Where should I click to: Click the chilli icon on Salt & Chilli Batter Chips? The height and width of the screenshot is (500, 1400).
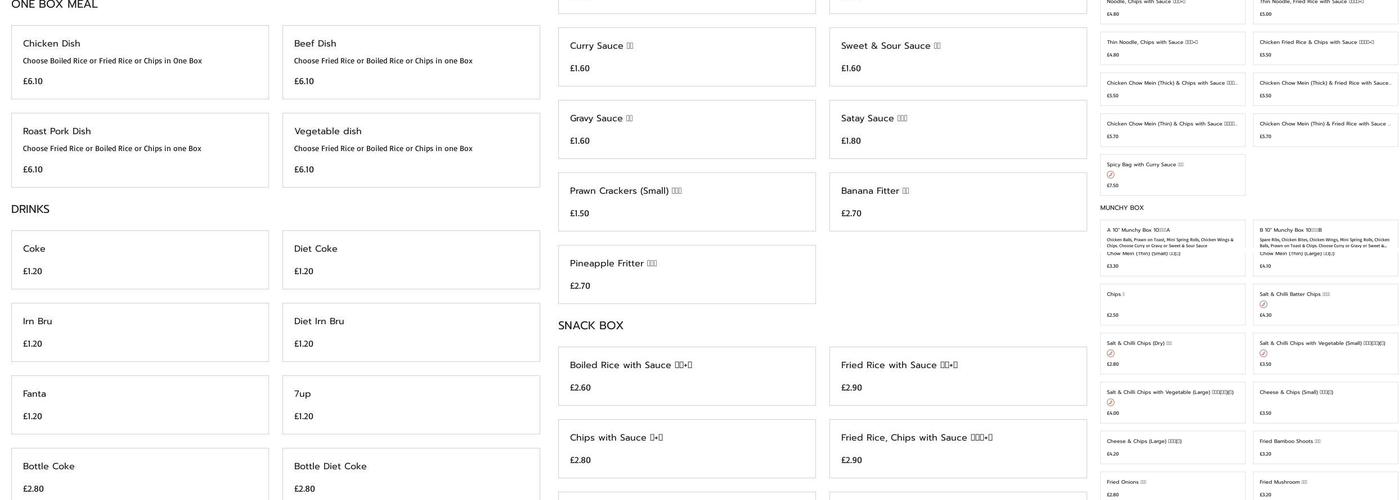point(1263,305)
